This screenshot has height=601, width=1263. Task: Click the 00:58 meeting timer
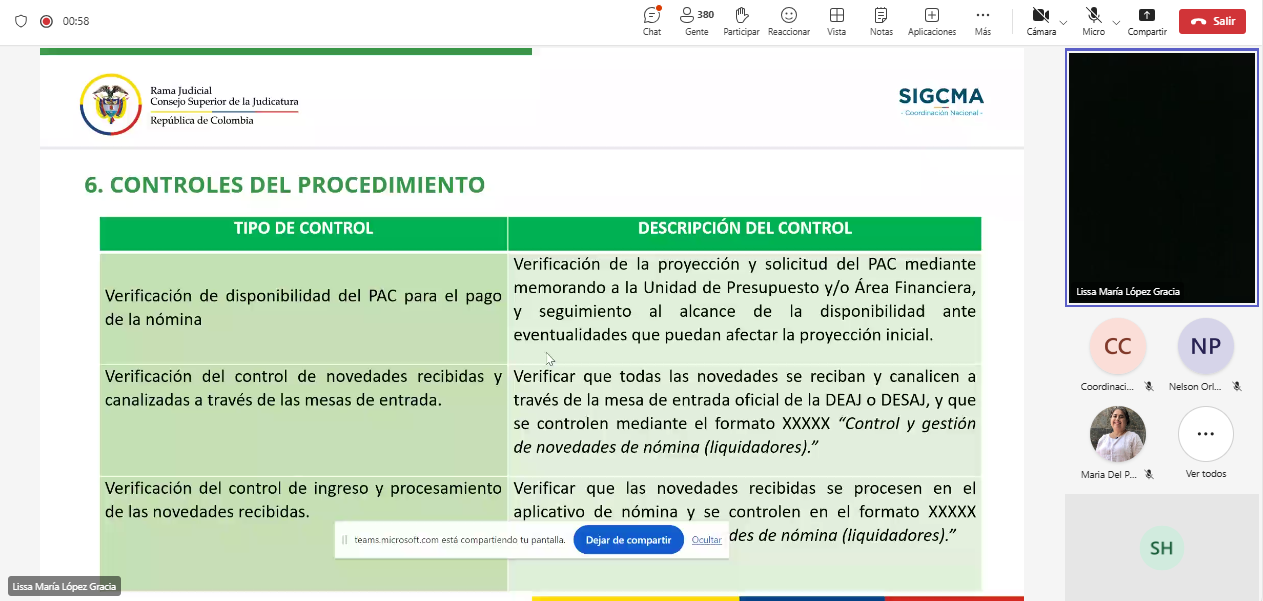tap(76, 21)
